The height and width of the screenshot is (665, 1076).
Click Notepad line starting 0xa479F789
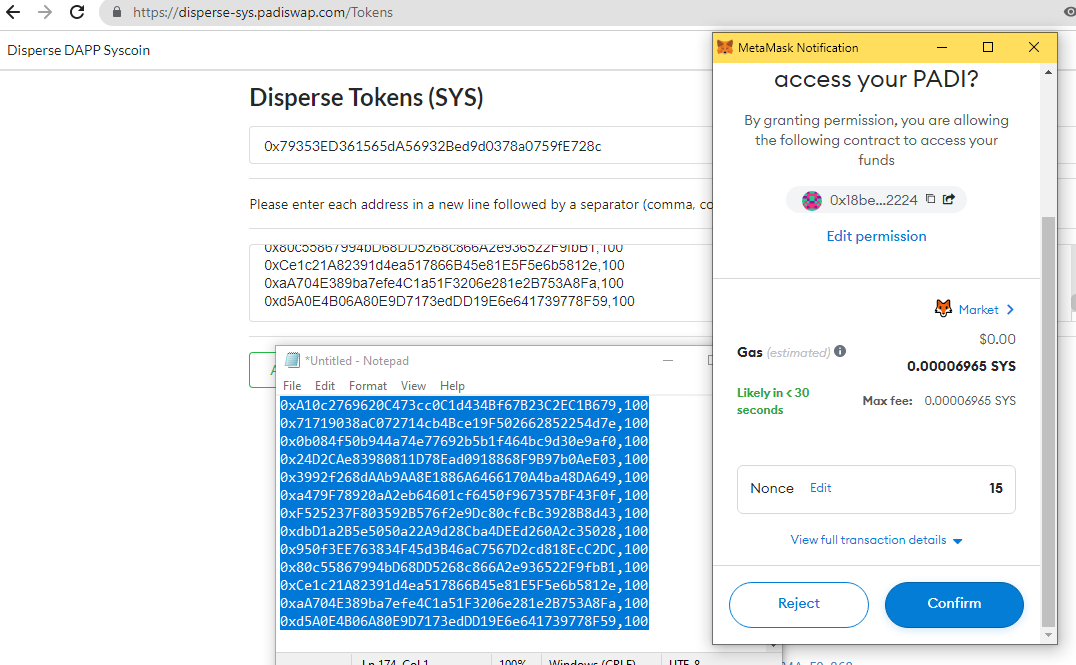click(464, 495)
